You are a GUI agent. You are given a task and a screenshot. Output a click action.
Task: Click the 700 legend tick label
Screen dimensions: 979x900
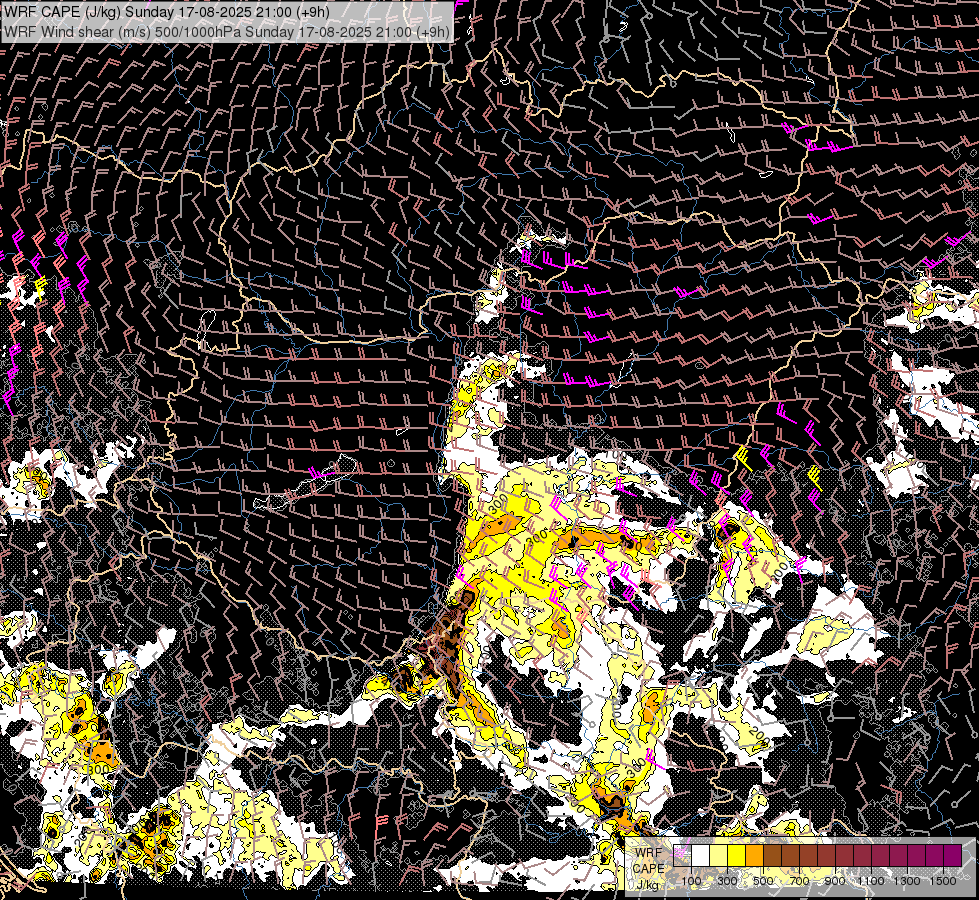coord(799,881)
